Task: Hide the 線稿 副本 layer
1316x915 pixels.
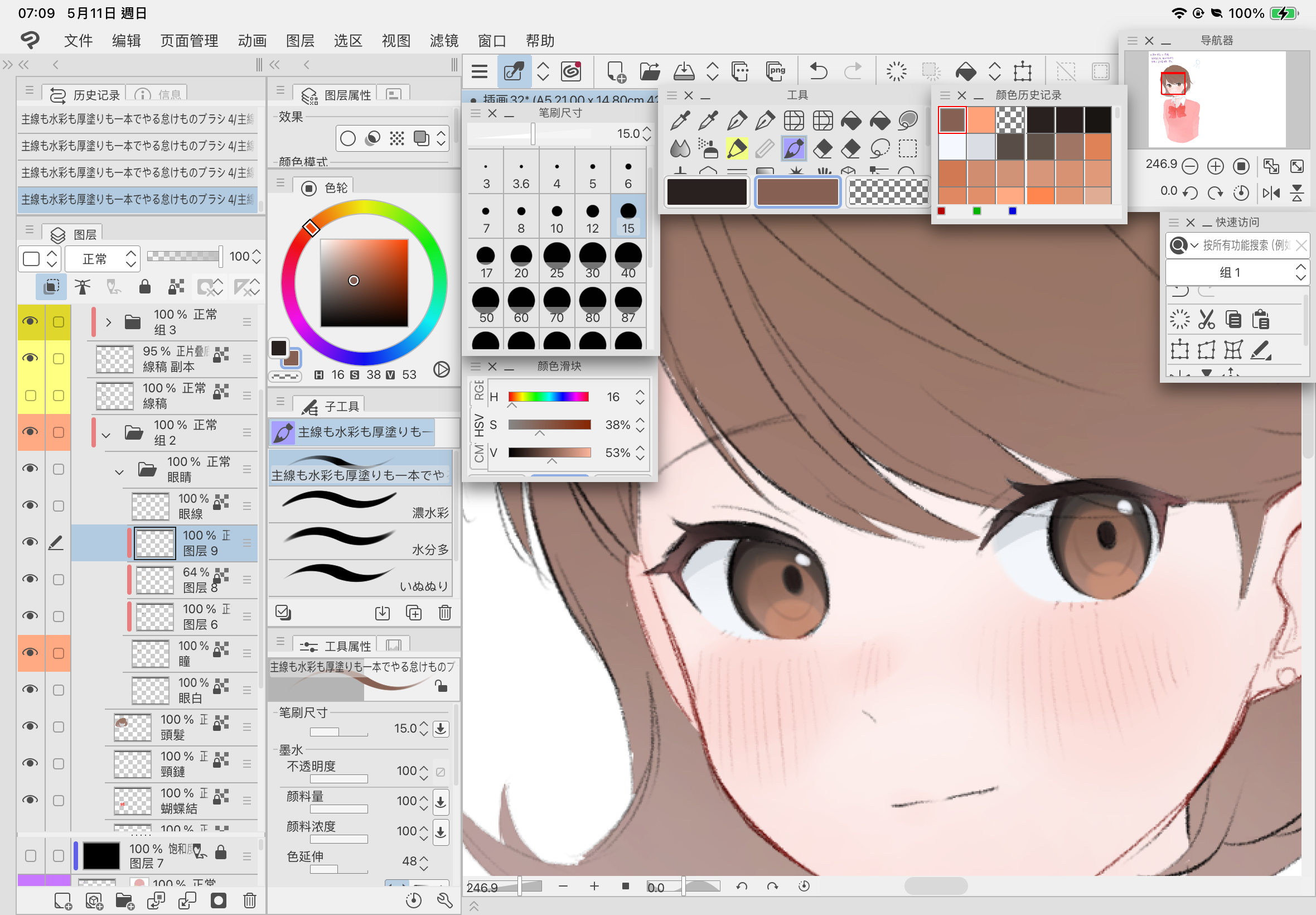Action: (30, 358)
